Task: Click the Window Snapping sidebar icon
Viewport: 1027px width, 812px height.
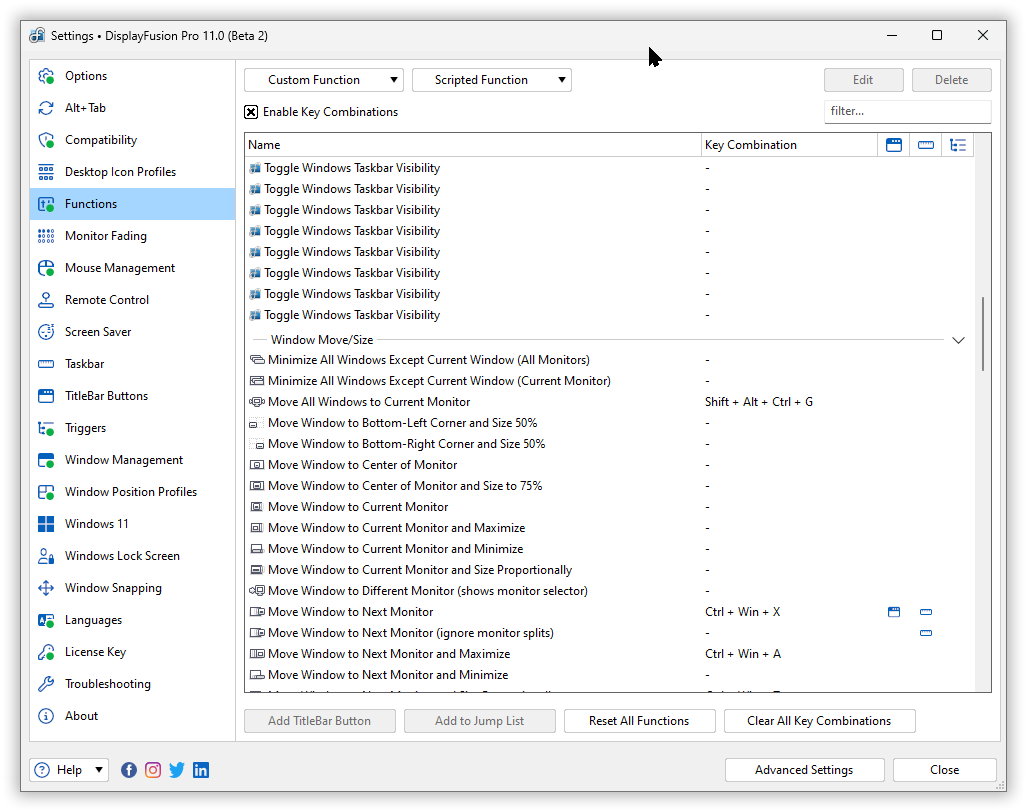Action: click(46, 588)
